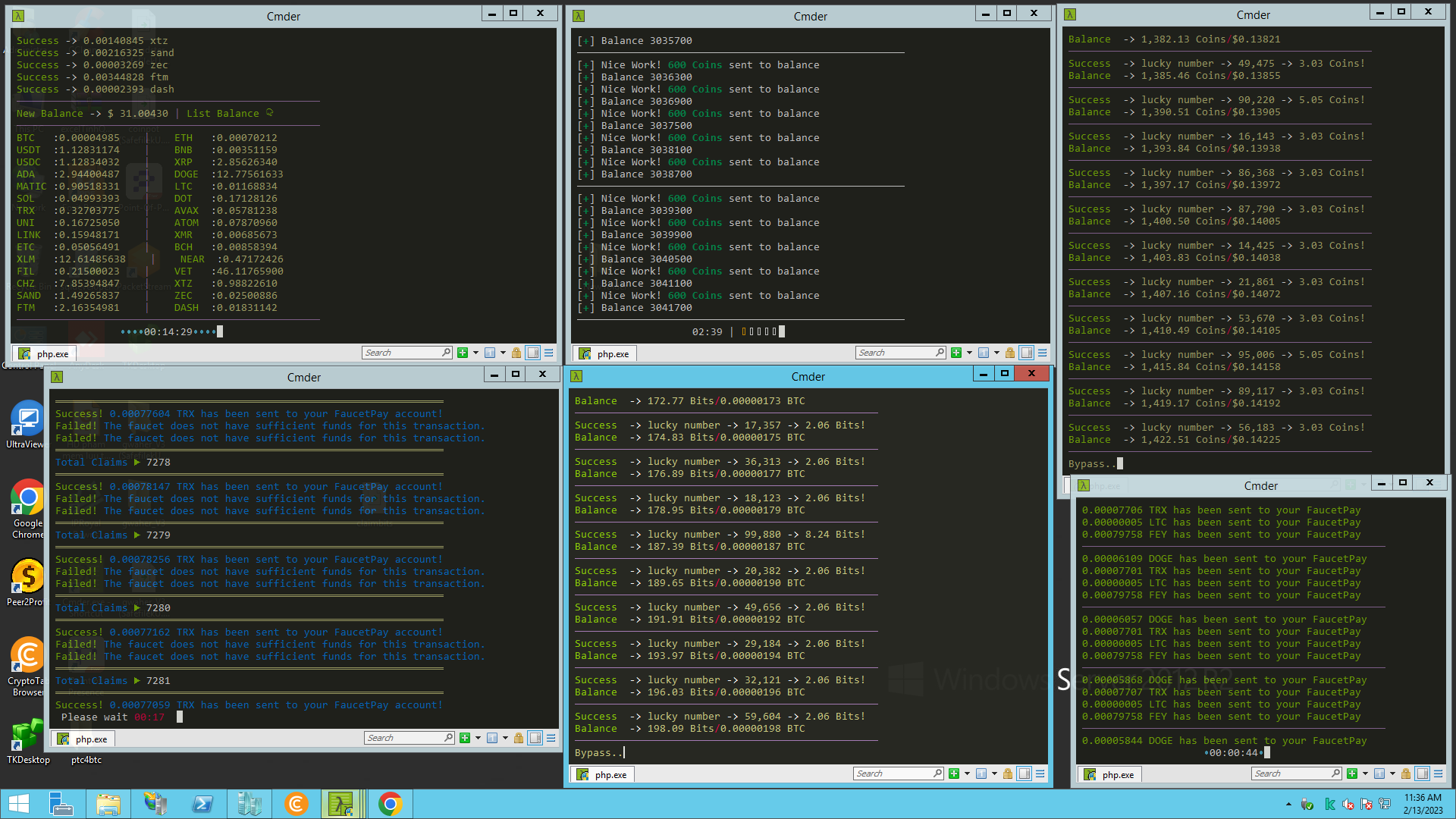
Task: Toggle lock icon in FaucetPay Cmder window
Action: pos(1406,773)
